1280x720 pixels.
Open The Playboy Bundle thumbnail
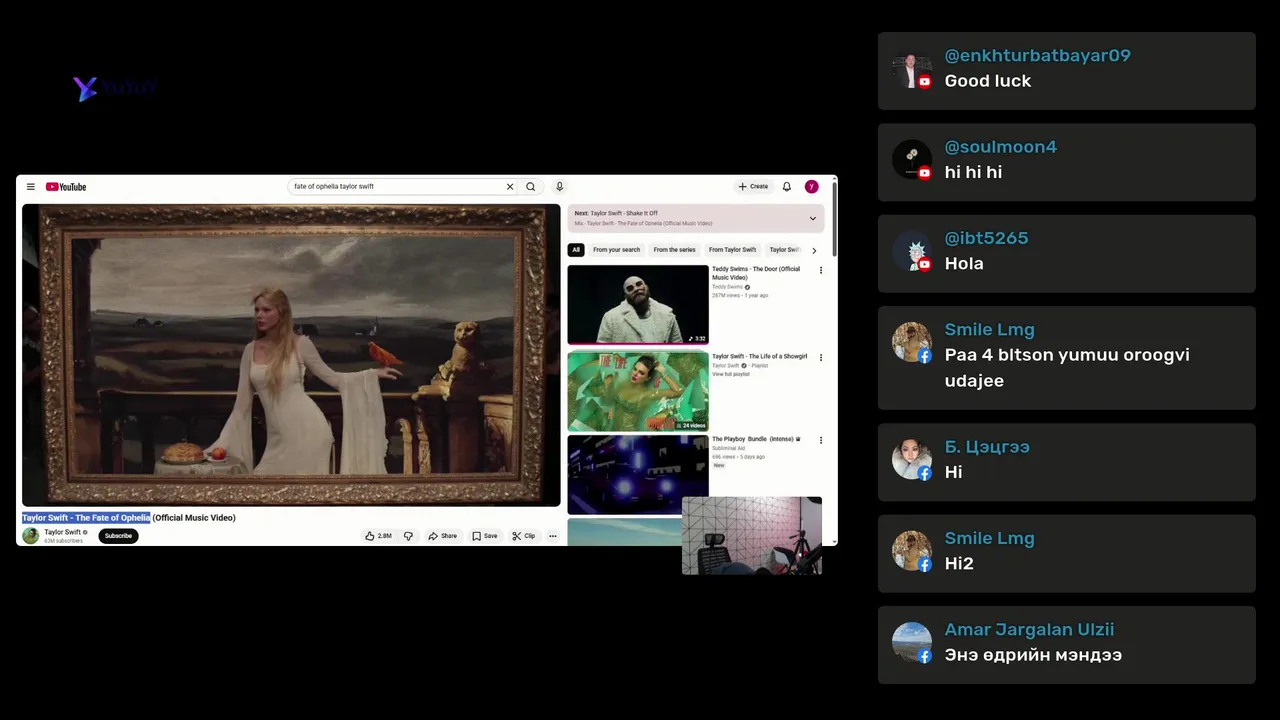(638, 475)
